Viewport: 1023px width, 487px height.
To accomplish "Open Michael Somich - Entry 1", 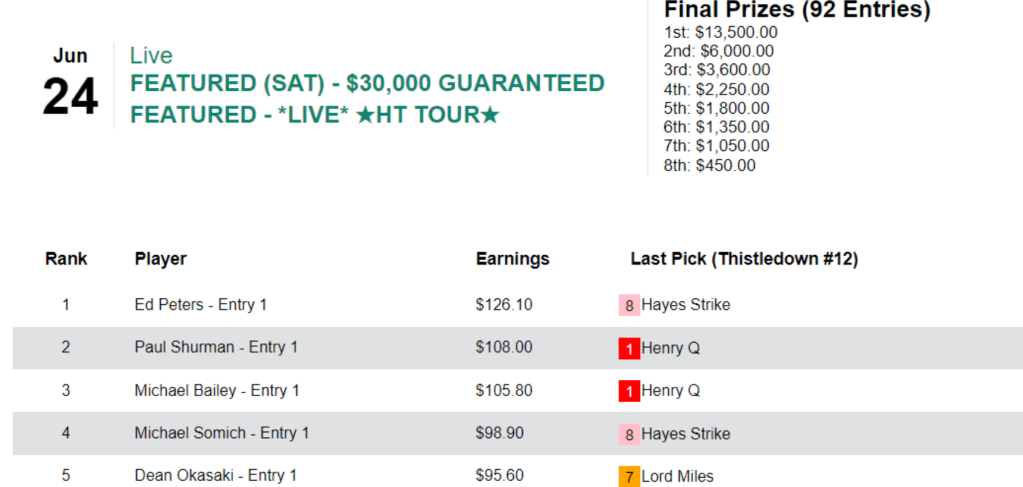I will tap(221, 433).
